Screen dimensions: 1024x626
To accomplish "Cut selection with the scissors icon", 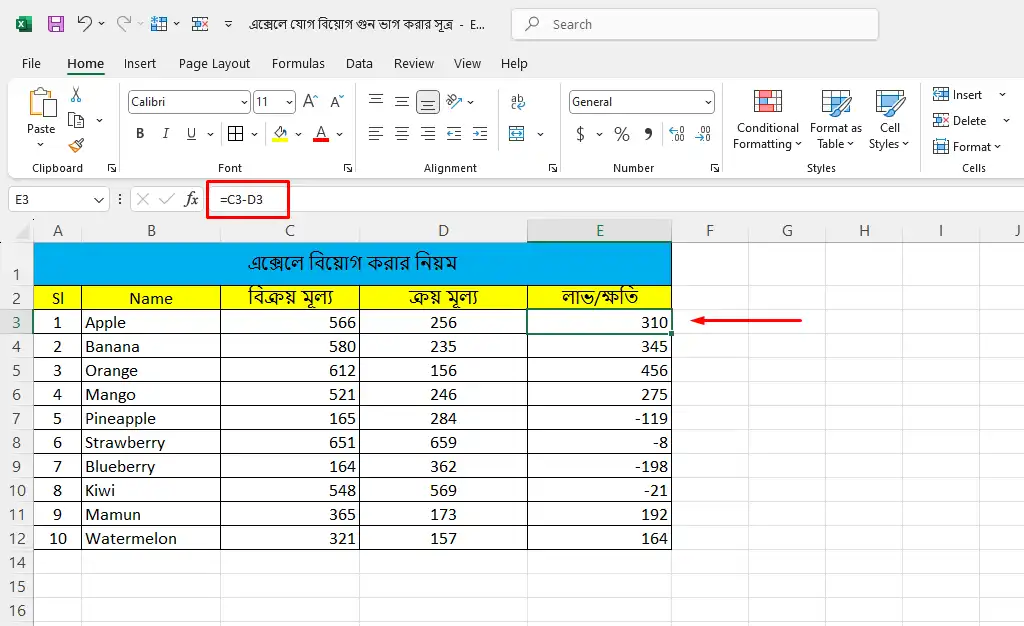I will click(76, 95).
